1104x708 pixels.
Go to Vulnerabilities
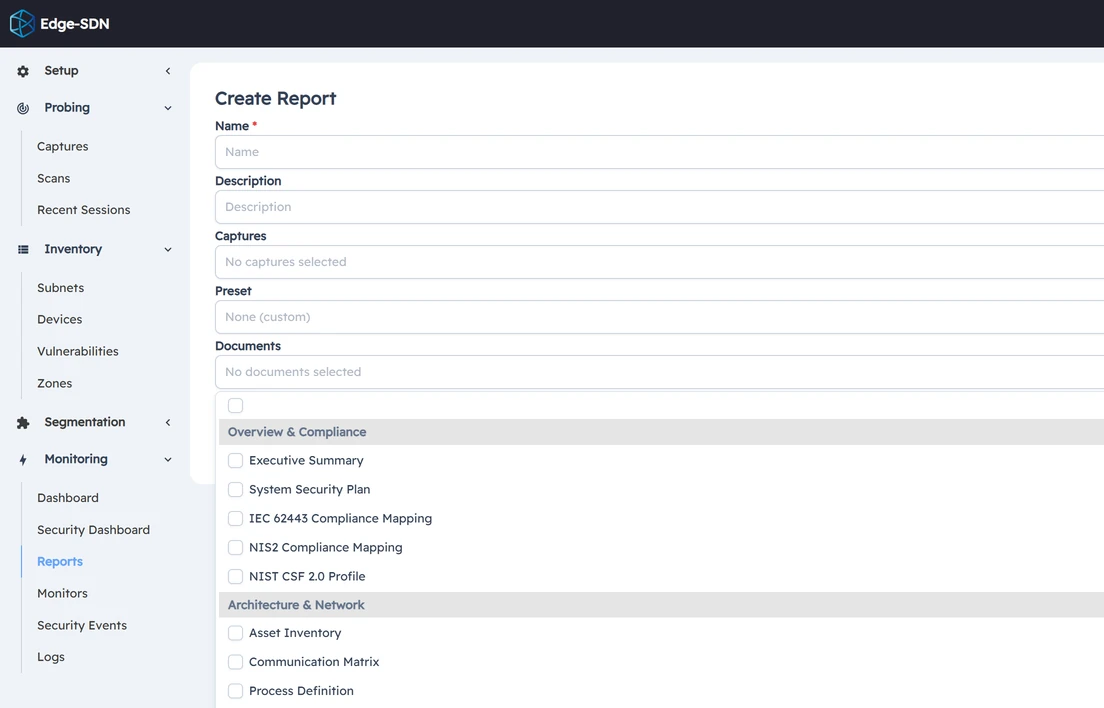click(77, 351)
